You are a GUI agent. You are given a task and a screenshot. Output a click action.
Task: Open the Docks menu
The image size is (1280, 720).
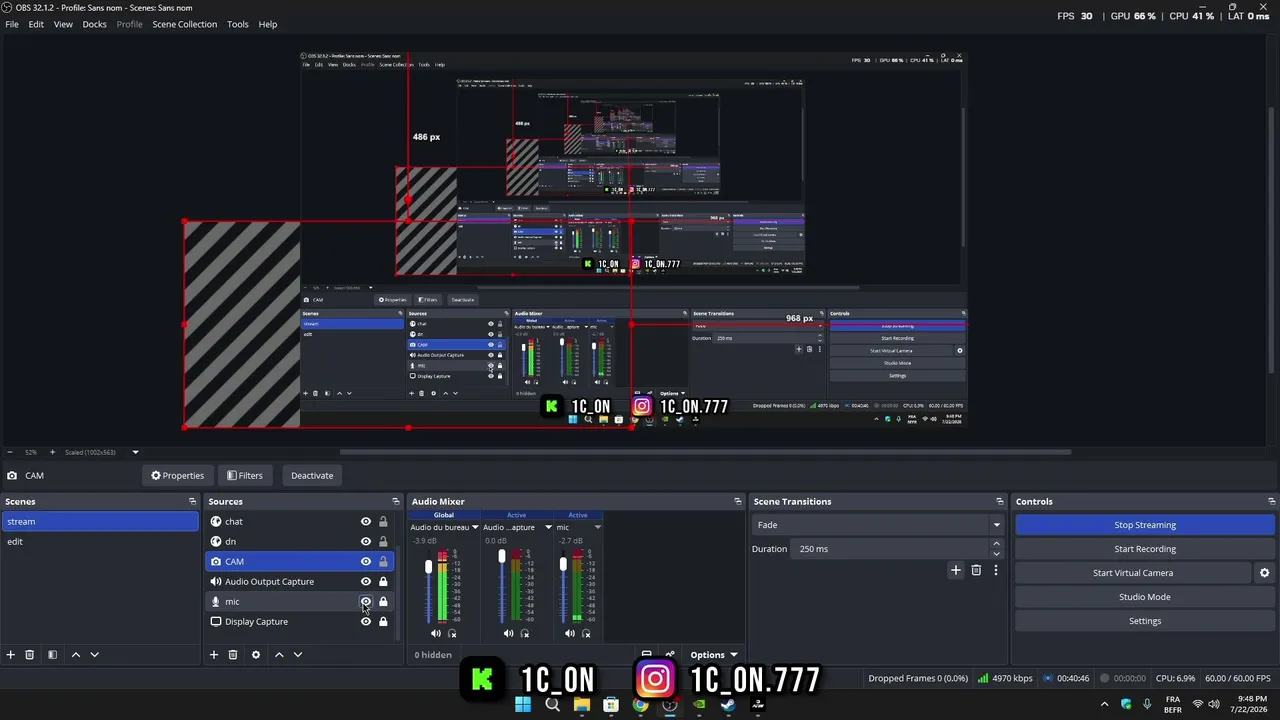[95, 24]
